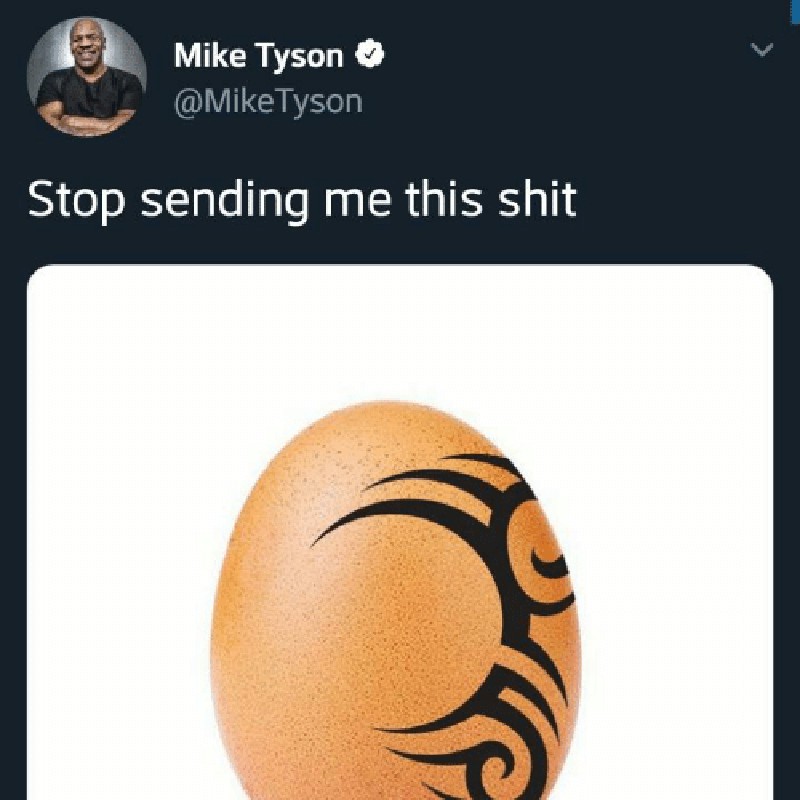Open the attached egg photo fullscreen
The height and width of the screenshot is (800, 800).
400,600
